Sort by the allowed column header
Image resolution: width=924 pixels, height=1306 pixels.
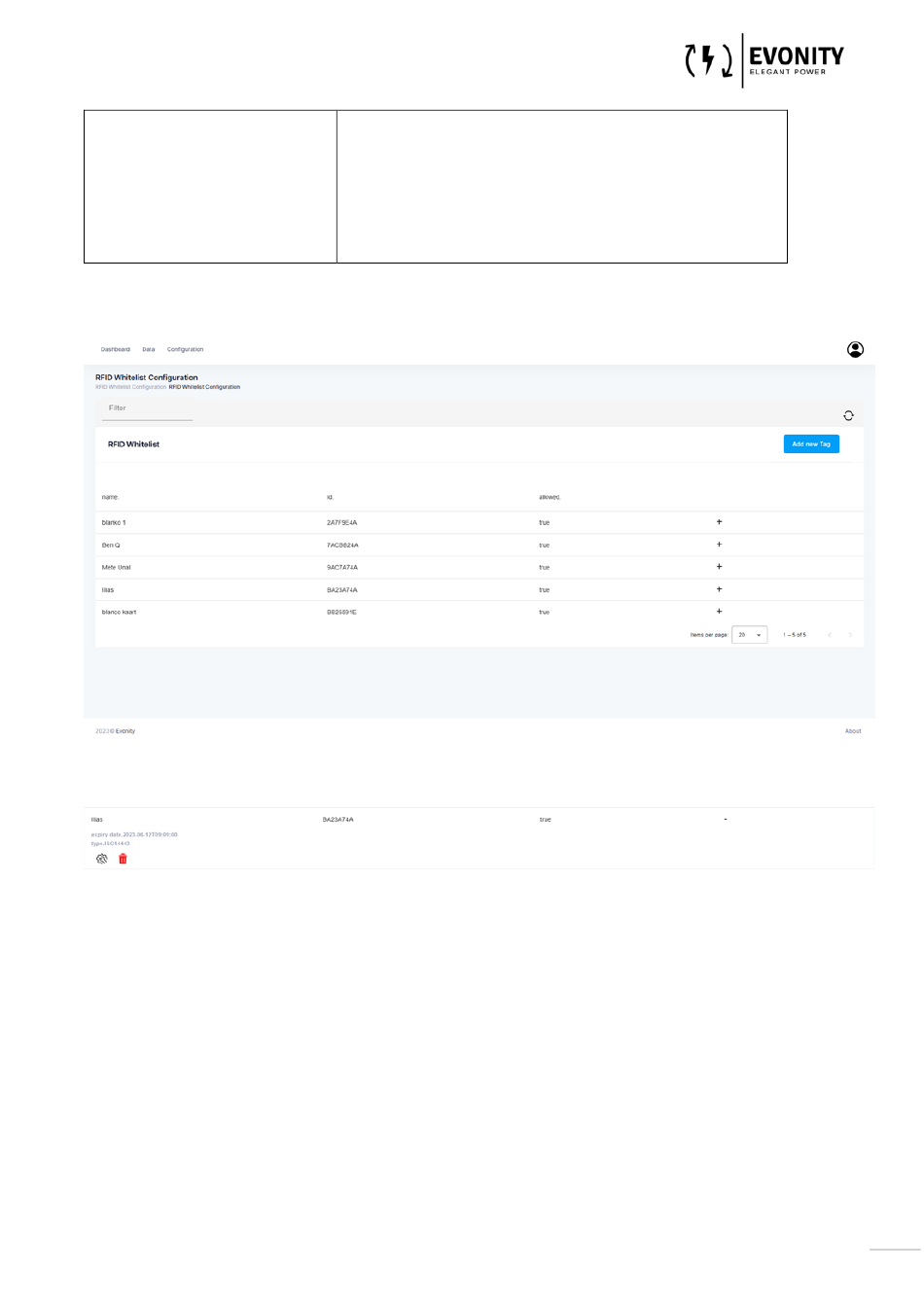(x=550, y=497)
